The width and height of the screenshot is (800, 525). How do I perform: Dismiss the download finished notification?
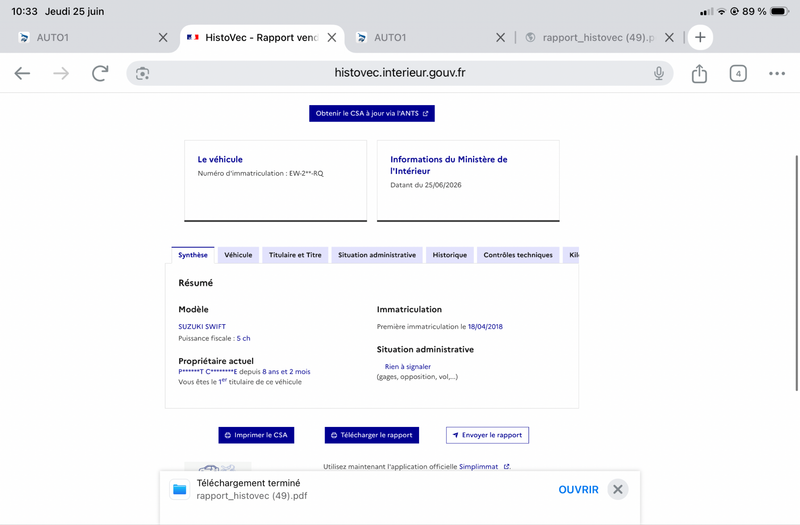[617, 489]
